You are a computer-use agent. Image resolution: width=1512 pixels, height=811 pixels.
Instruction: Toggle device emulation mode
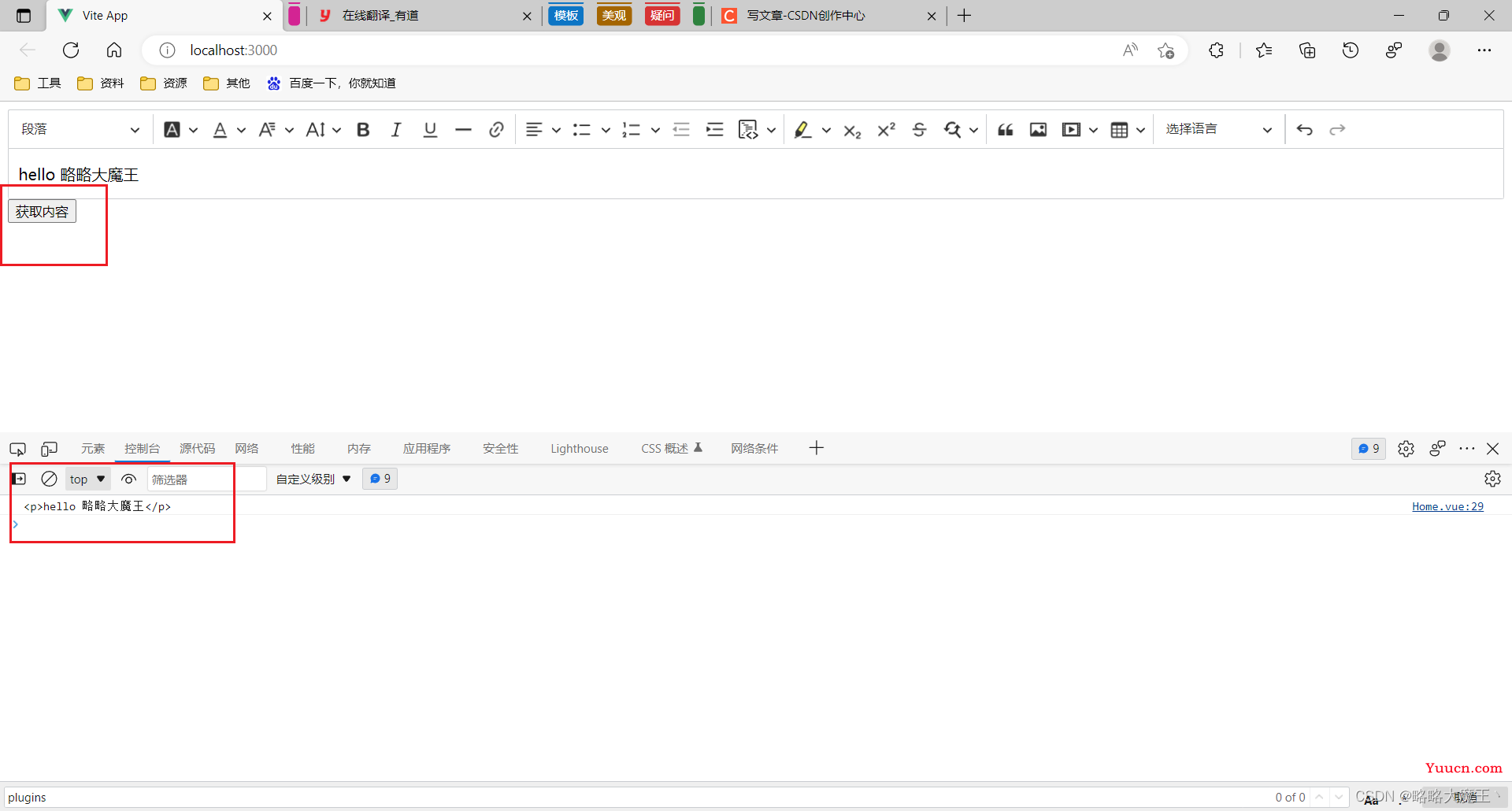click(49, 449)
